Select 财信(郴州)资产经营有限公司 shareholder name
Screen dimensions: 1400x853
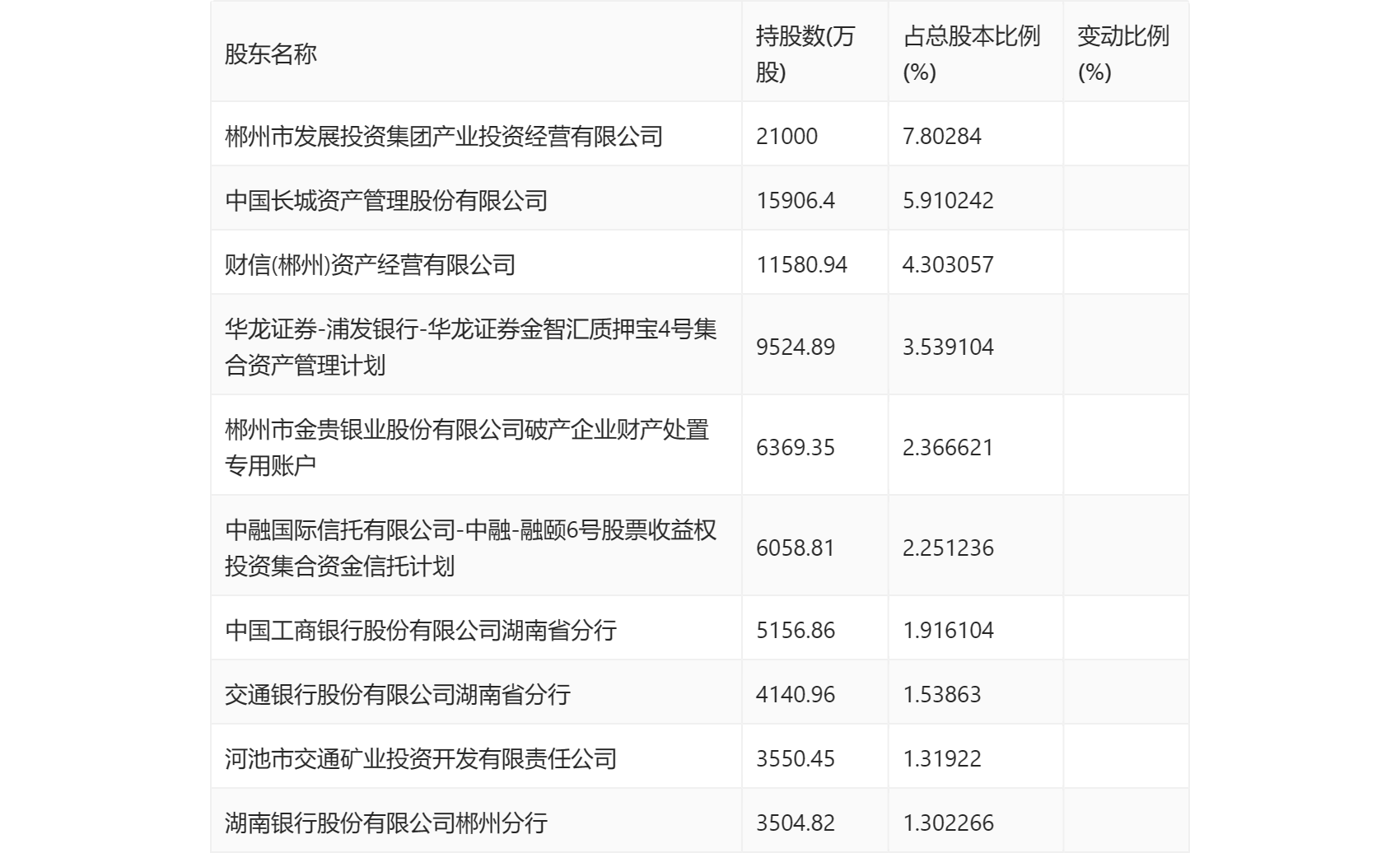[370, 264]
